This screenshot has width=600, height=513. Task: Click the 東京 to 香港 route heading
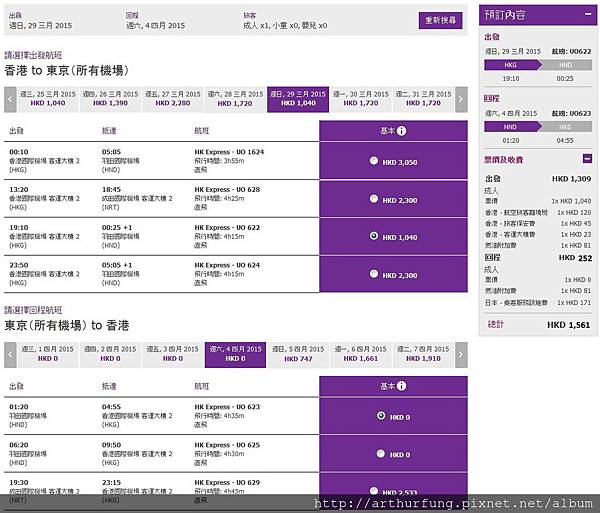pos(67,326)
